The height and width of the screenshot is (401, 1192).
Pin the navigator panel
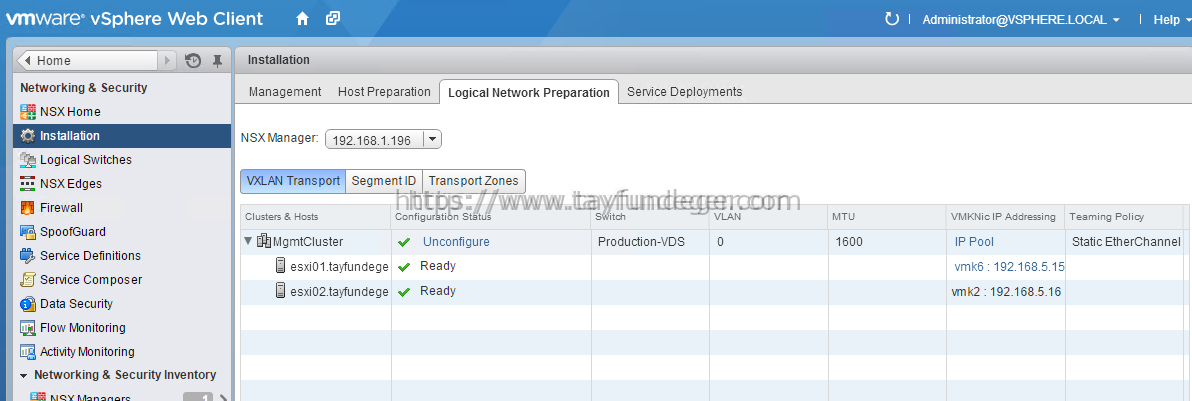pos(217,61)
